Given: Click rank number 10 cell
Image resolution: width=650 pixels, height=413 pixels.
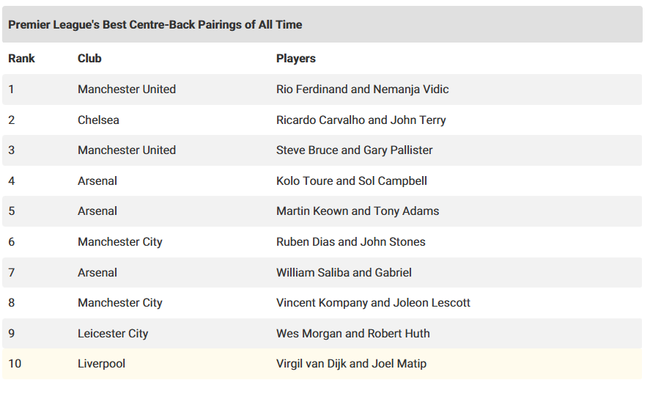Looking at the screenshot, I should (x=15, y=364).
